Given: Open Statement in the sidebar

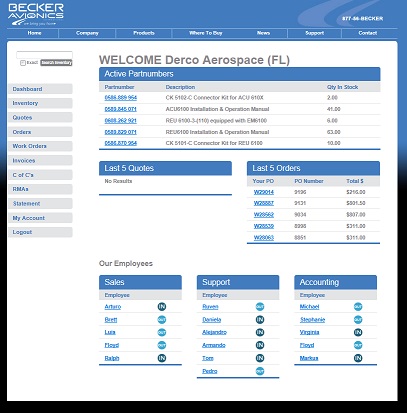Looking at the screenshot, I should click(x=40, y=204).
